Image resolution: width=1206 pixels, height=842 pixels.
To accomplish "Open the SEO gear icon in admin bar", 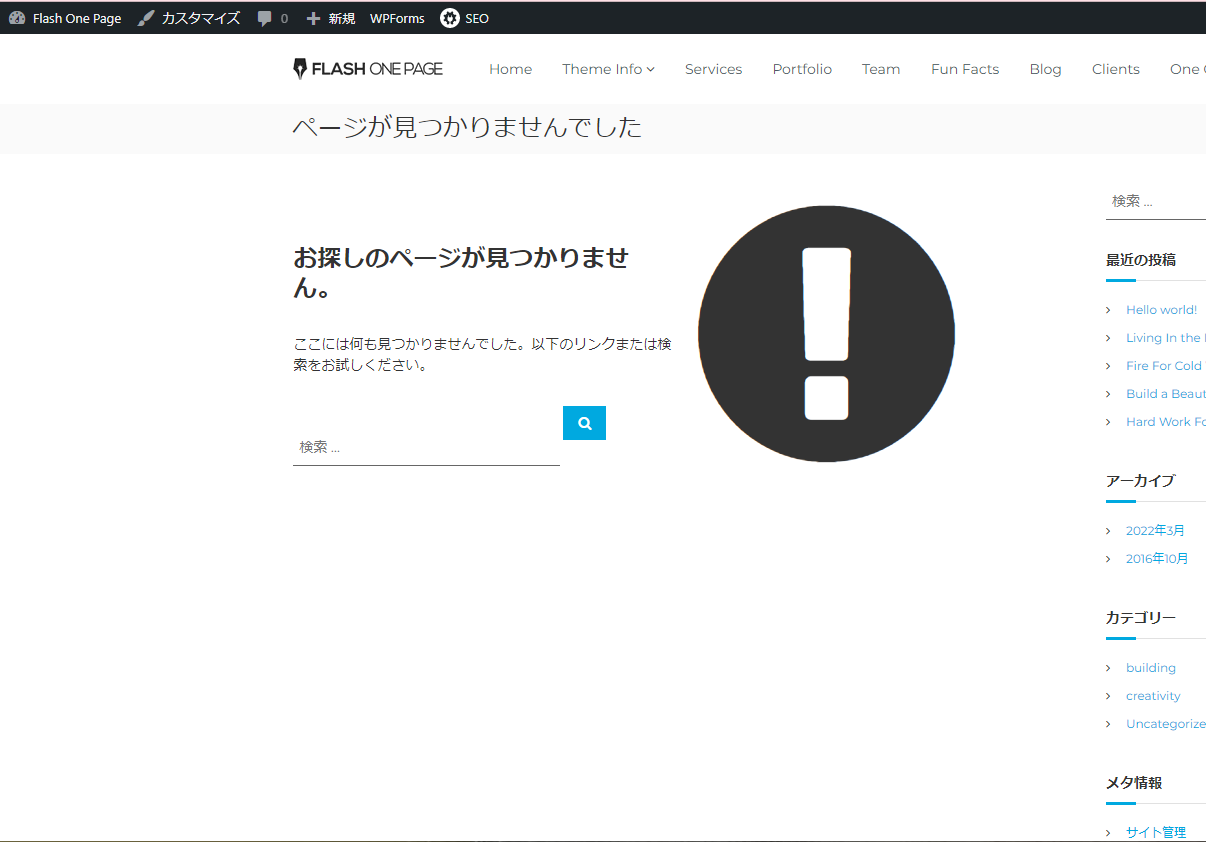I will 449,17.
